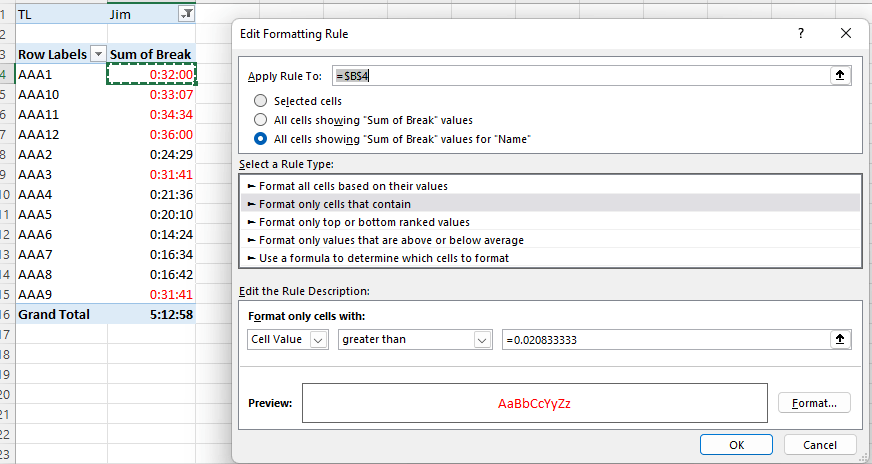Image resolution: width=872 pixels, height=464 pixels.
Task: Click the AAA8 row label
Action: point(62,275)
